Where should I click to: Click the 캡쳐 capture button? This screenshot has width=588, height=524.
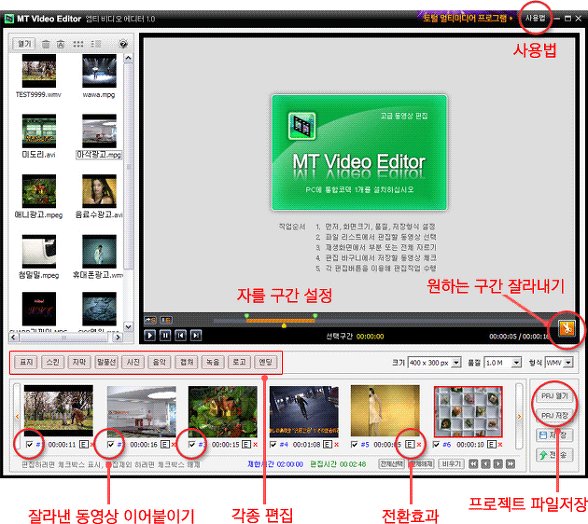(186, 362)
